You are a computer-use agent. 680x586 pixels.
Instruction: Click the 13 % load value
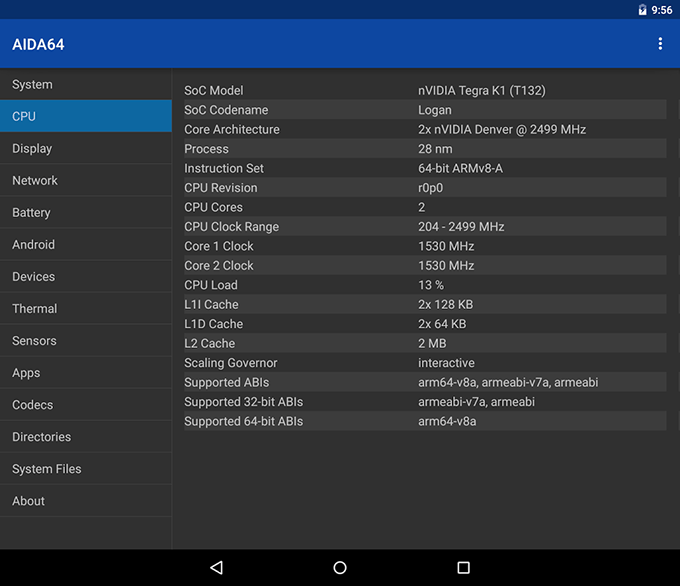(431, 285)
